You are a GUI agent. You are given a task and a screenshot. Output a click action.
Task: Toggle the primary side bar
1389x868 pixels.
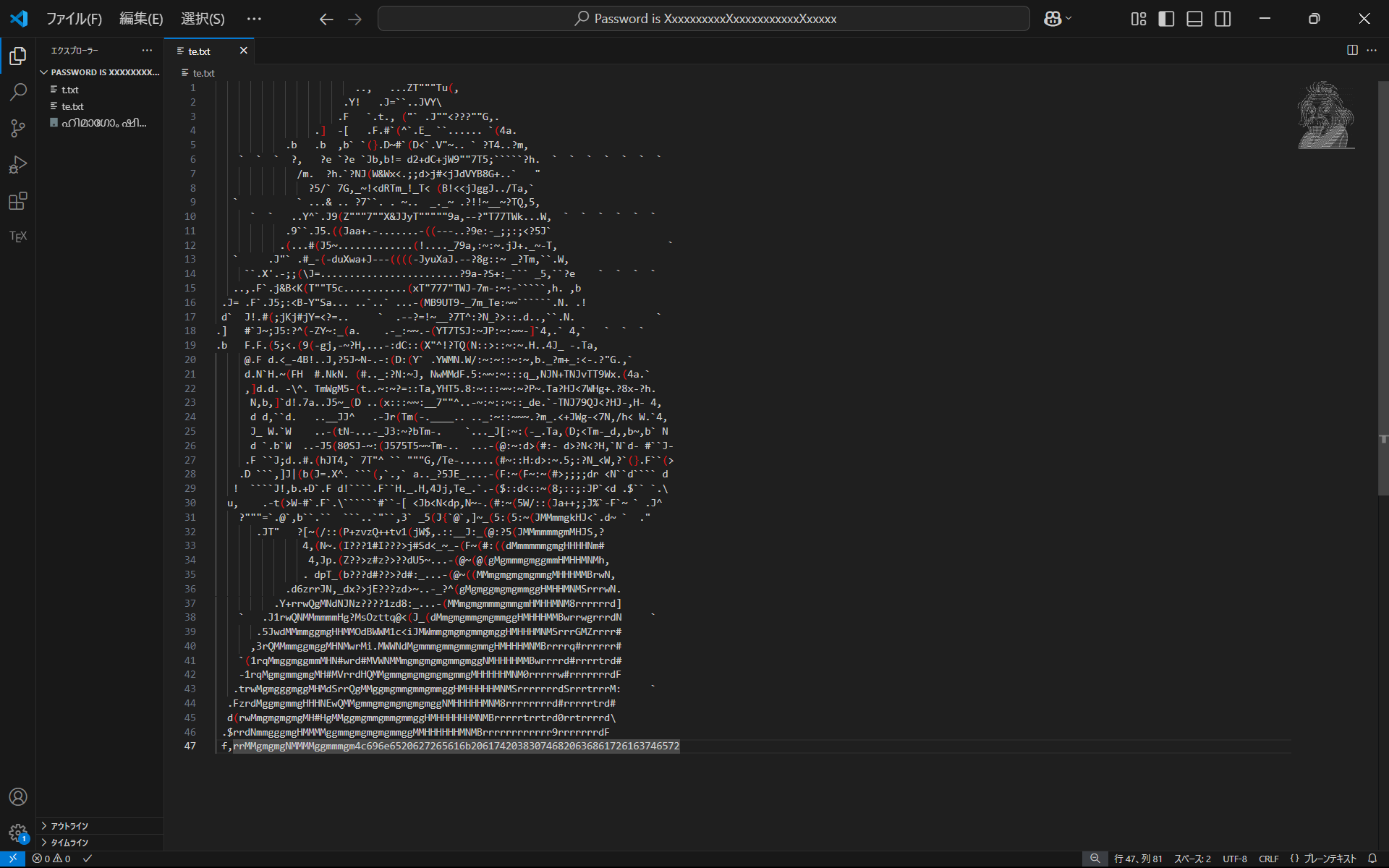click(x=1166, y=19)
